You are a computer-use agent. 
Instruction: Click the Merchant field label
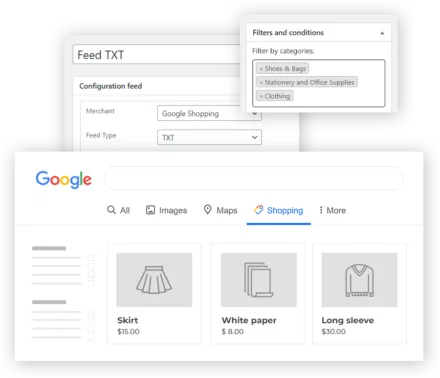coord(100,111)
